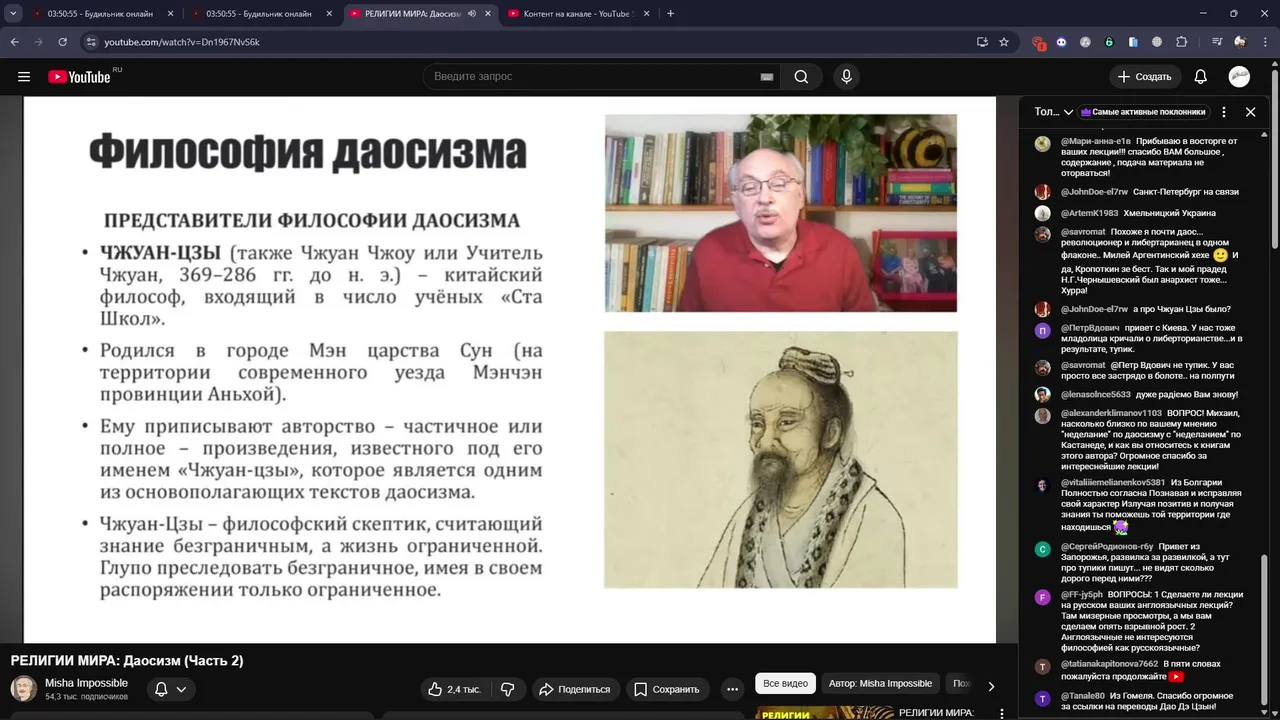Click the 'Сохранить' button
The height and width of the screenshot is (720, 1280).
point(667,689)
